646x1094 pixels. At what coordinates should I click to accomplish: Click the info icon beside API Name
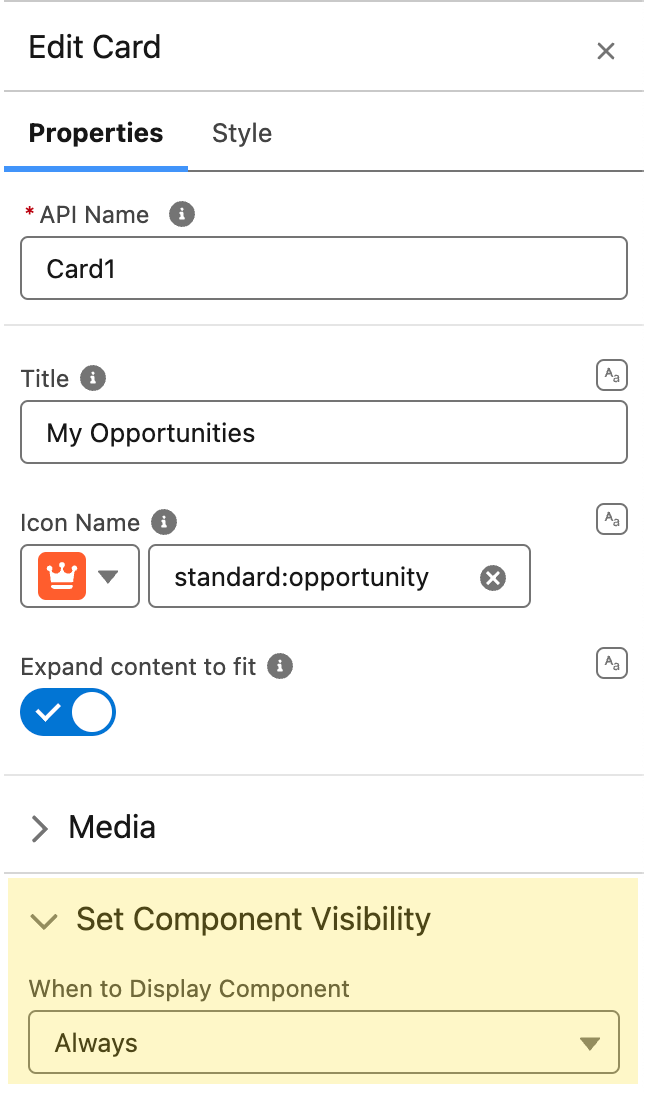pyautogui.click(x=182, y=214)
